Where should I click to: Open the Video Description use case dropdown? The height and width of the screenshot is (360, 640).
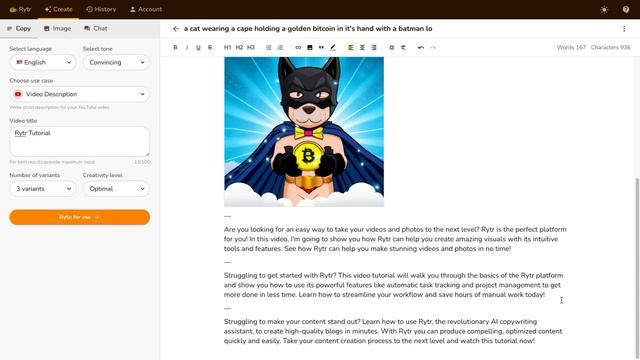click(x=80, y=94)
